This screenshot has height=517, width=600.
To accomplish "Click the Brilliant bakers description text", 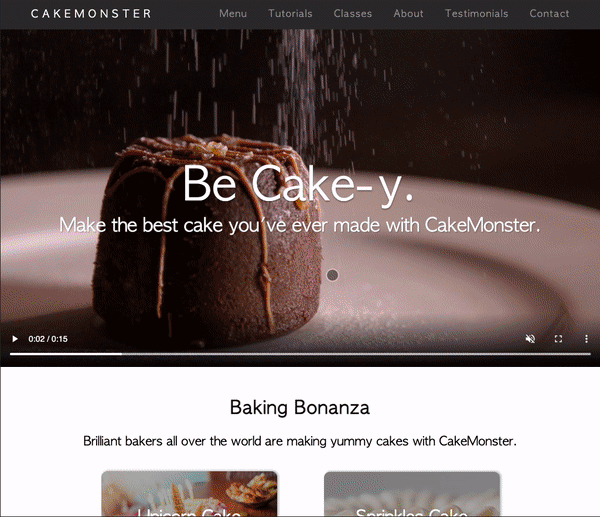I will tap(300, 441).
